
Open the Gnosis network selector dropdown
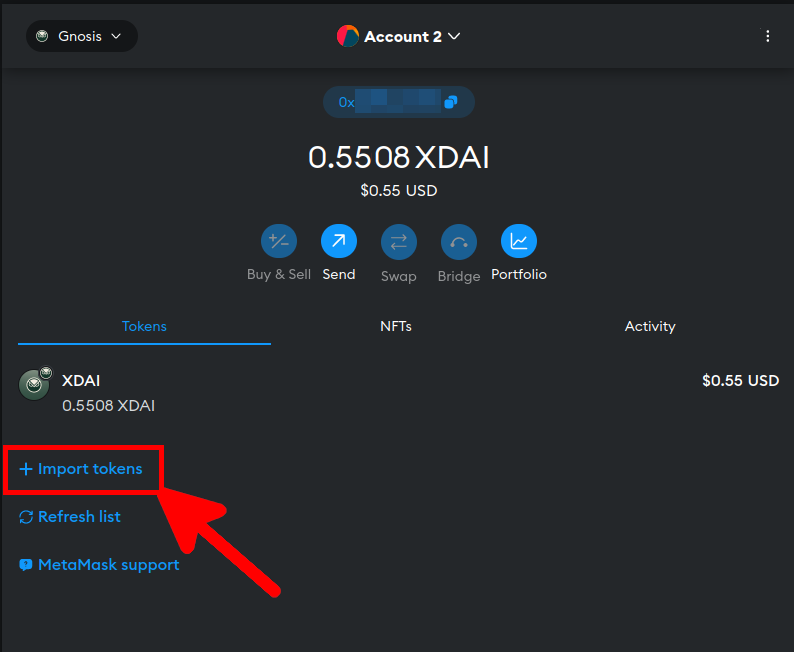click(x=81, y=36)
